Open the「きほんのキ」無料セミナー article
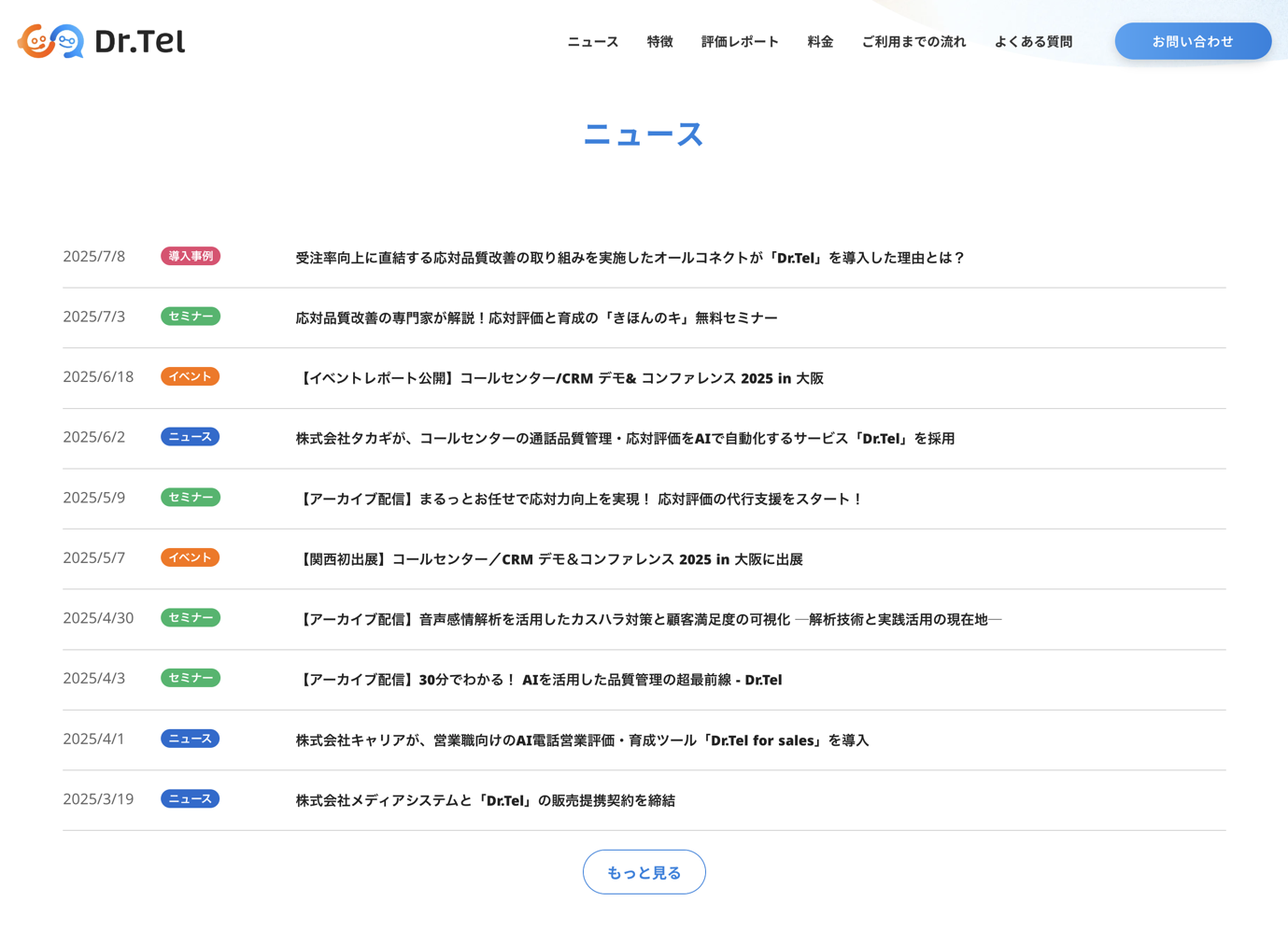1288x930 pixels. 536,318
